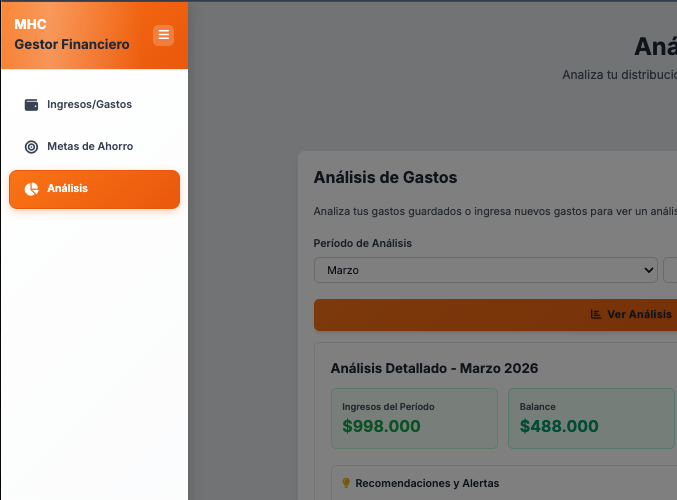Click the target icon beside Metas de Ahorro
The height and width of the screenshot is (500, 677).
pos(31,147)
